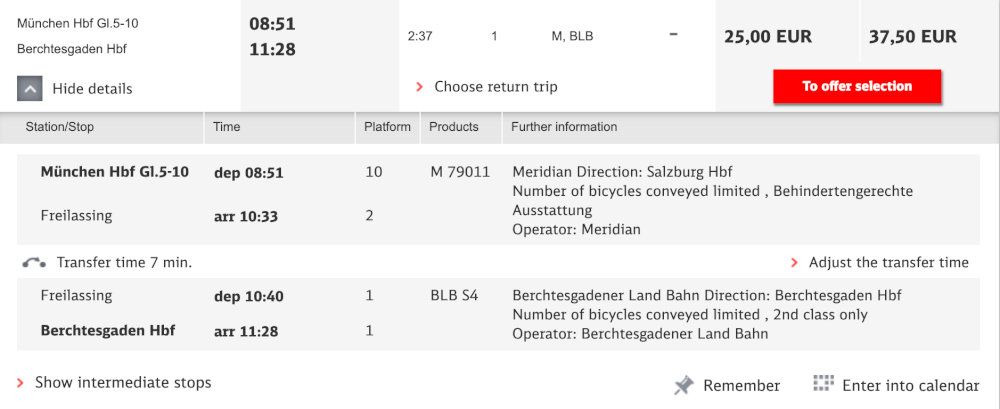Click the red arrow beside Adjust the transfer time
Image resolution: width=1000 pixels, height=409 pixels.
pyautogui.click(x=795, y=262)
